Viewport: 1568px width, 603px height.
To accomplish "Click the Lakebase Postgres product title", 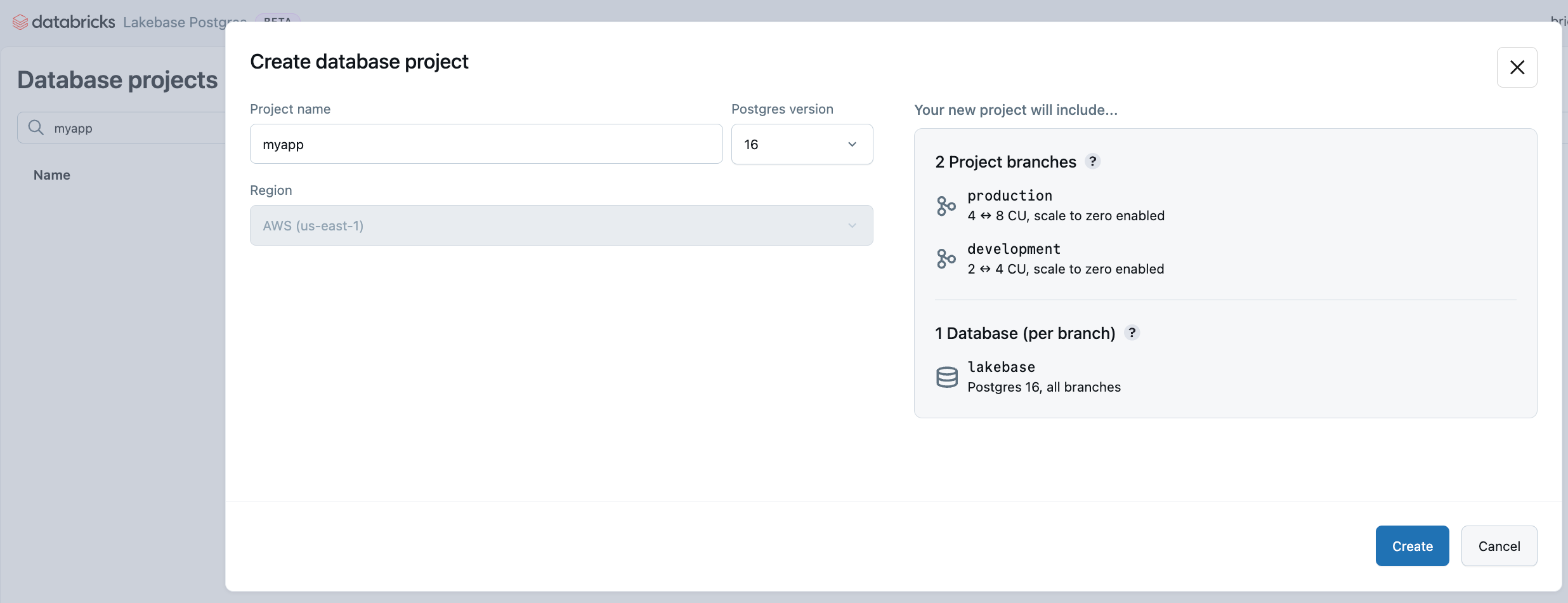I will click(x=184, y=22).
